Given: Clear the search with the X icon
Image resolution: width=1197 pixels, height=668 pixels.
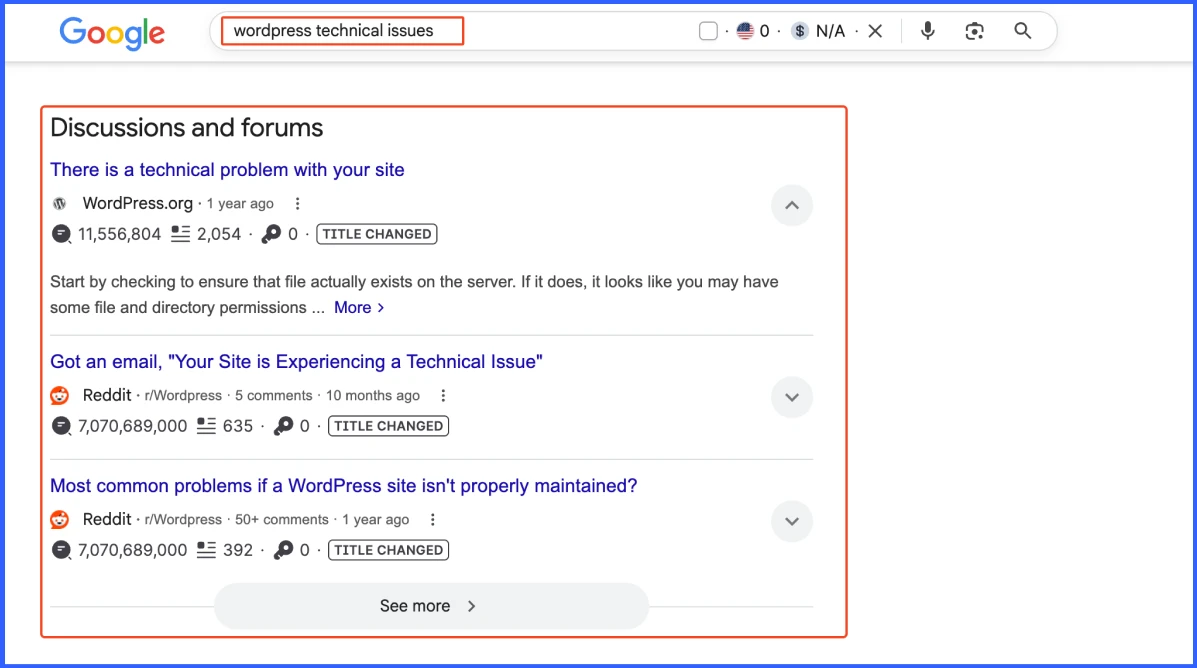Looking at the screenshot, I should tap(876, 31).
